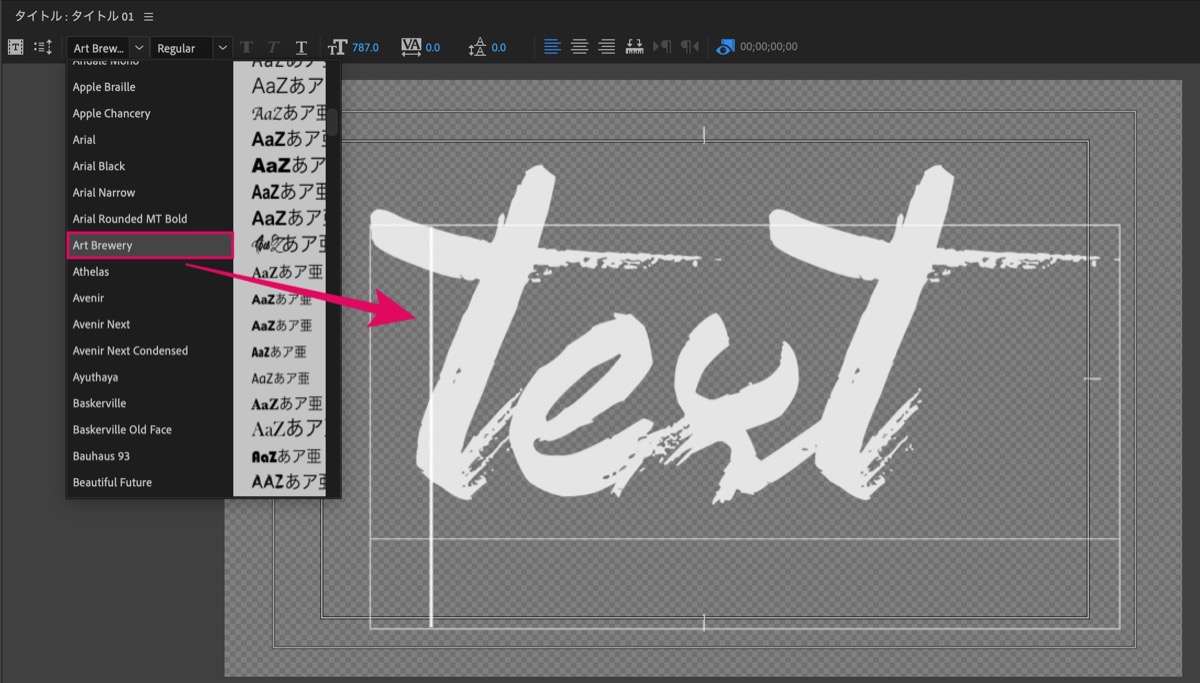Open the Tab Stops ruler icon

click(x=634, y=47)
